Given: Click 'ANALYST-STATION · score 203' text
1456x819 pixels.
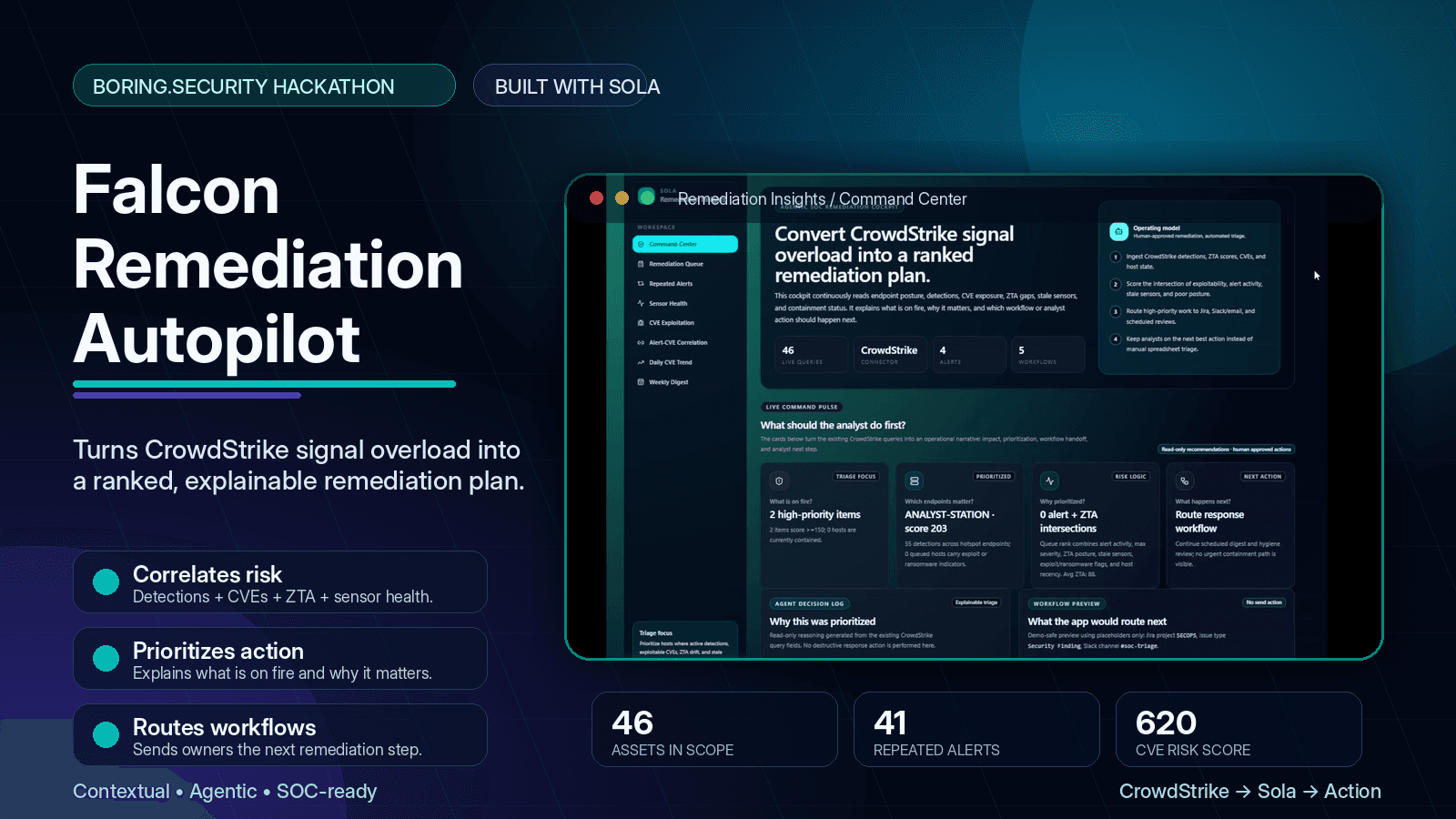Looking at the screenshot, I should click(949, 521).
